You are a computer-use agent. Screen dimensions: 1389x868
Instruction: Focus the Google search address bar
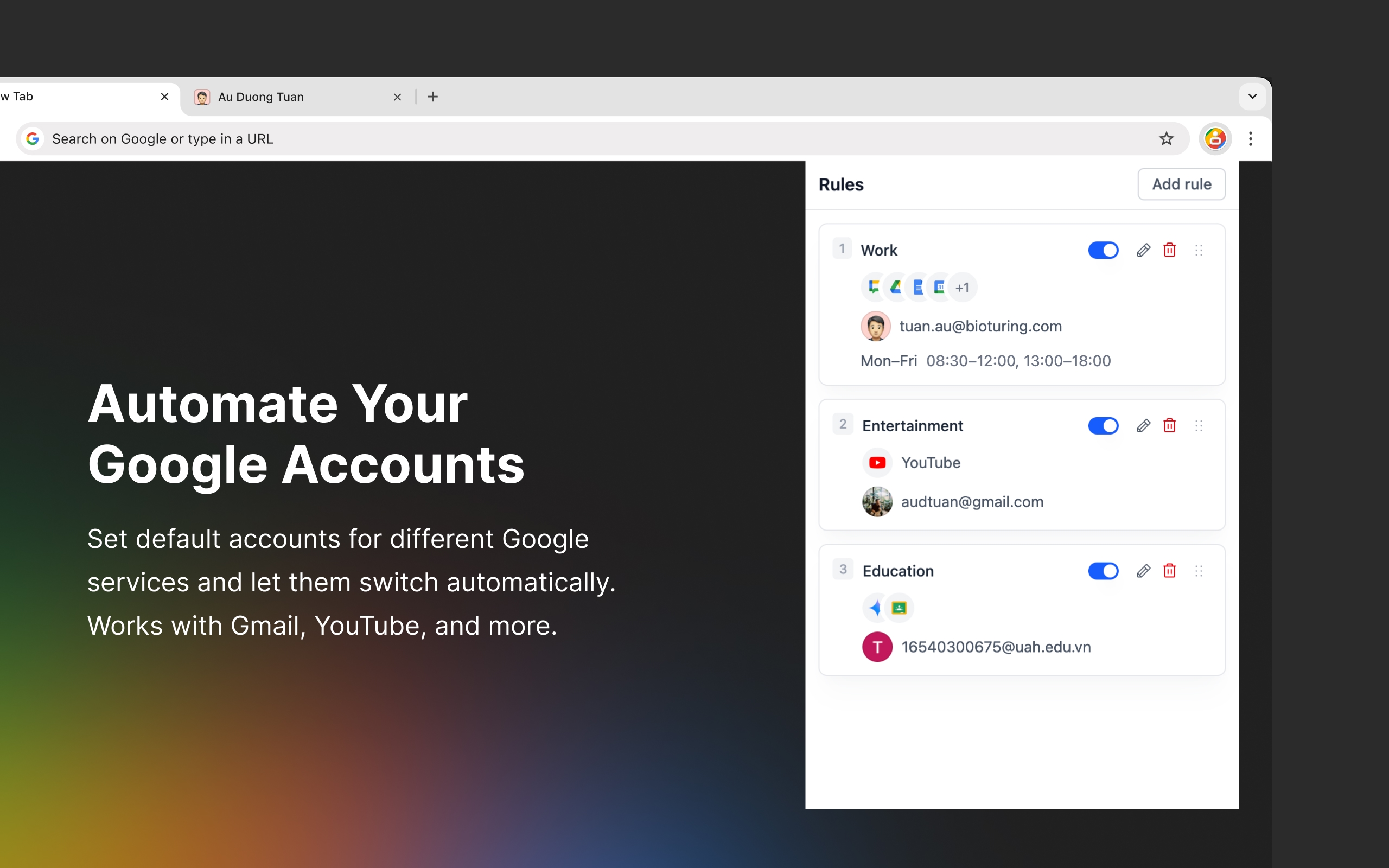click(x=574, y=139)
